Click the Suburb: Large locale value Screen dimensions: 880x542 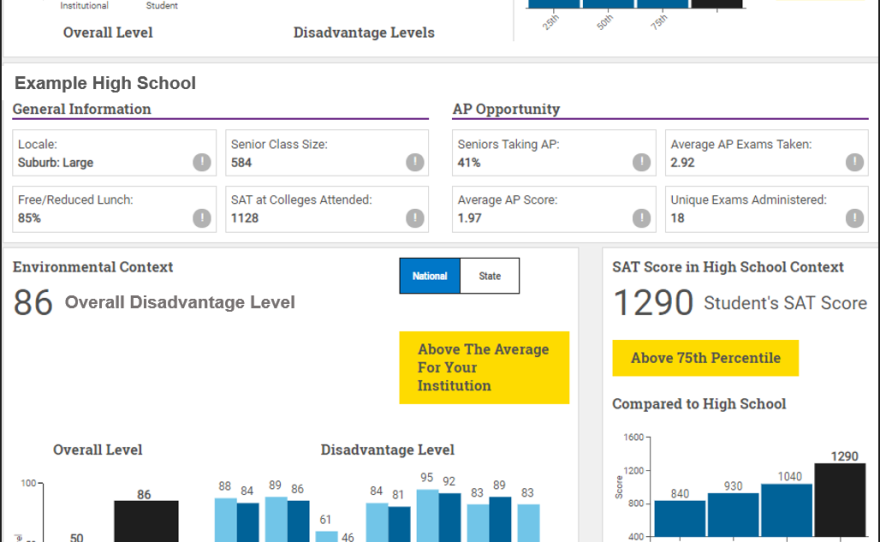(56, 163)
